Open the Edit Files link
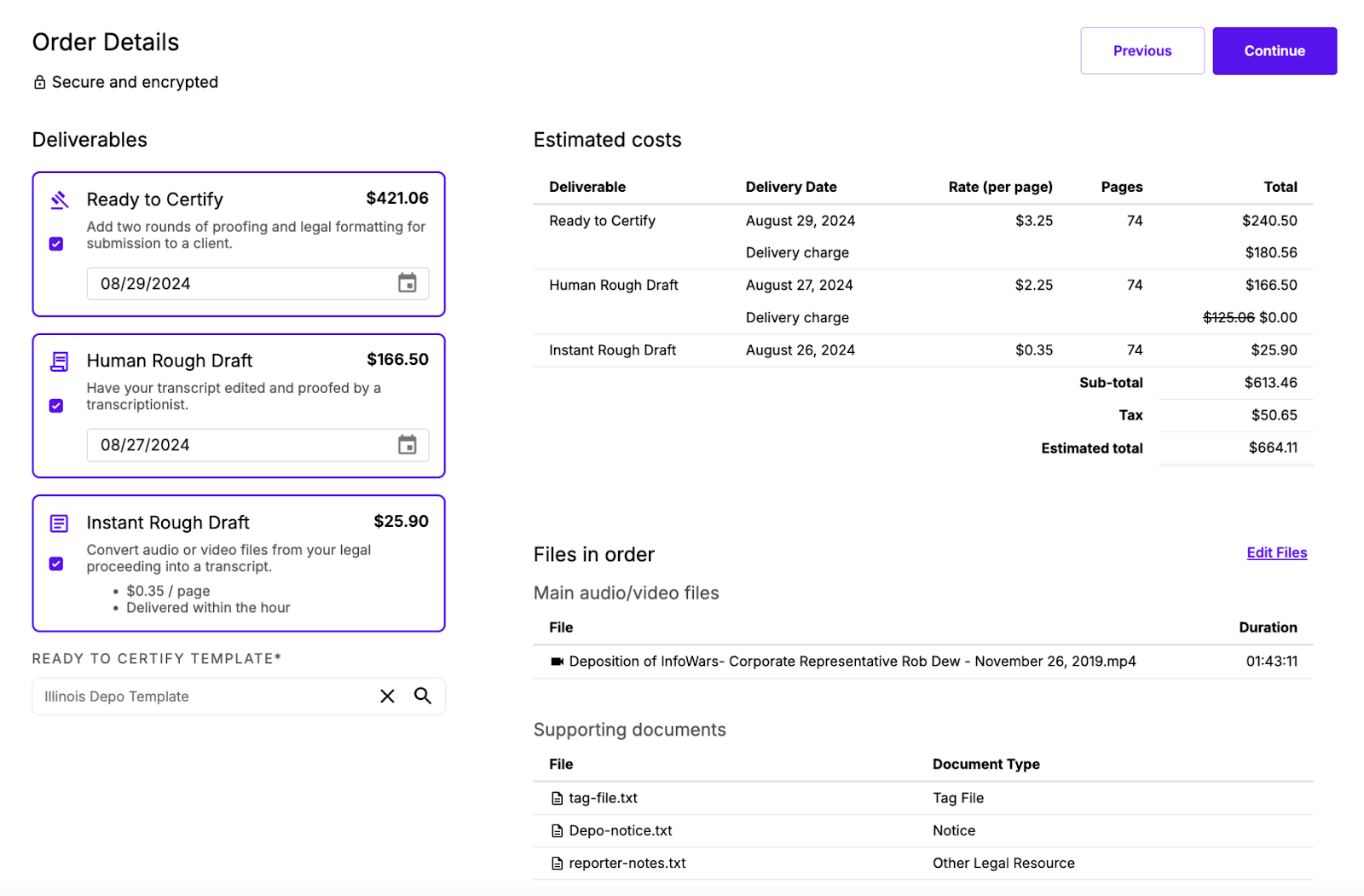 click(x=1276, y=552)
